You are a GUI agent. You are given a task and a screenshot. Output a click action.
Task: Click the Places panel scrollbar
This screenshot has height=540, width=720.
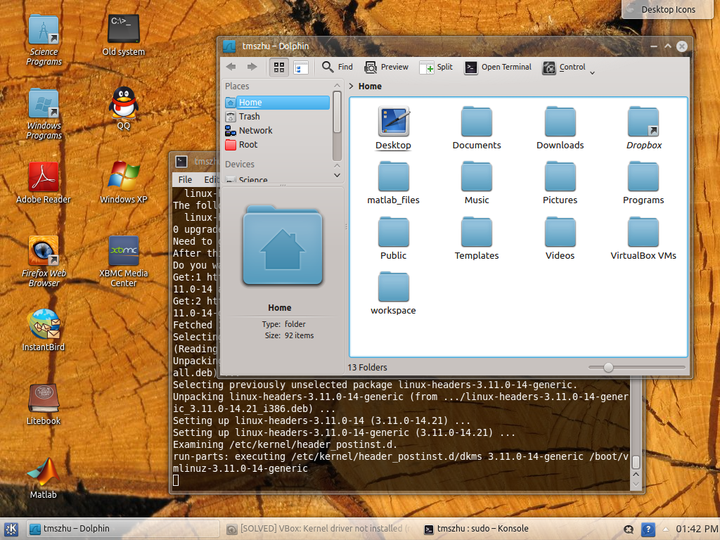pos(337,112)
